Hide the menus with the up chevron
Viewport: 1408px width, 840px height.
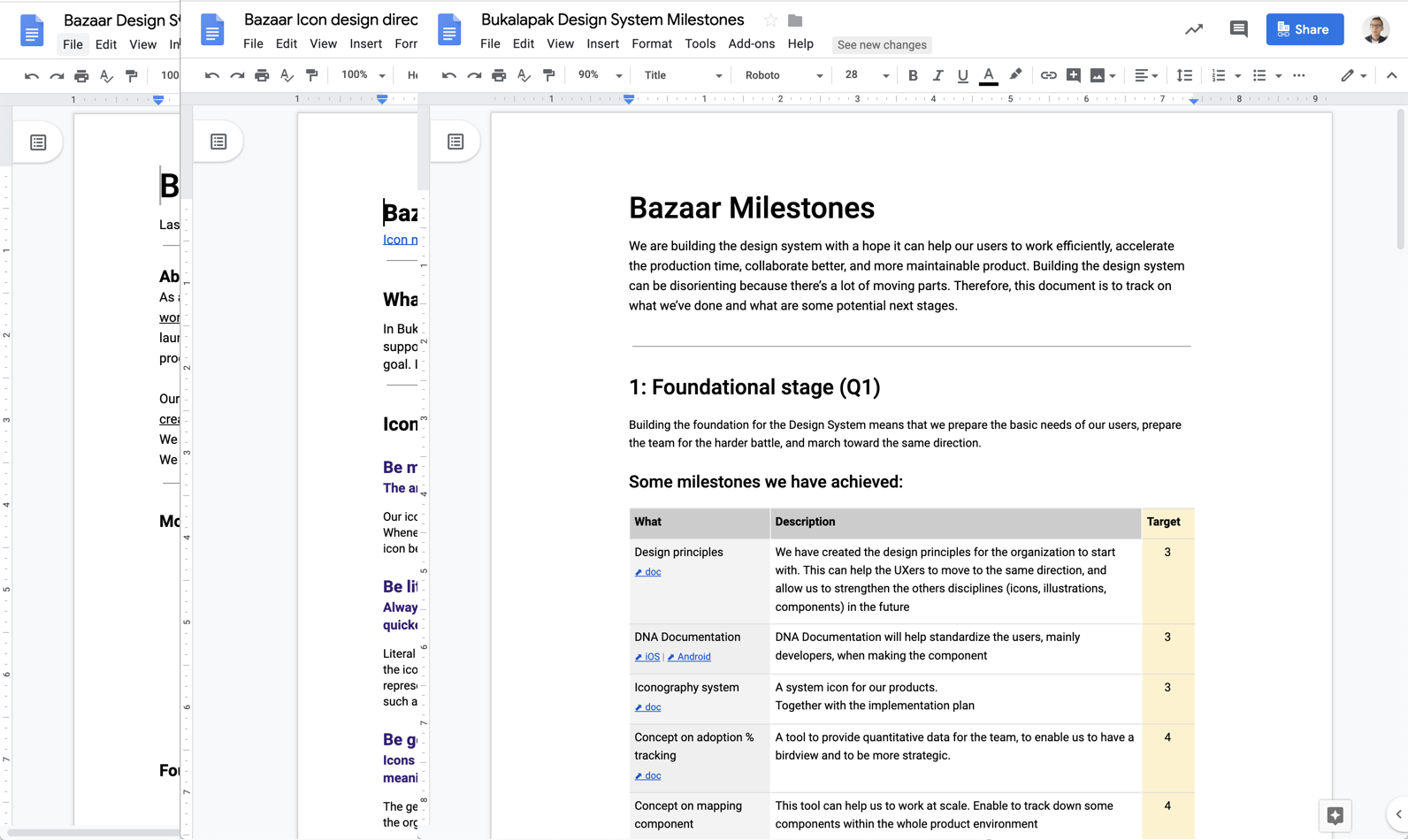tap(1391, 75)
